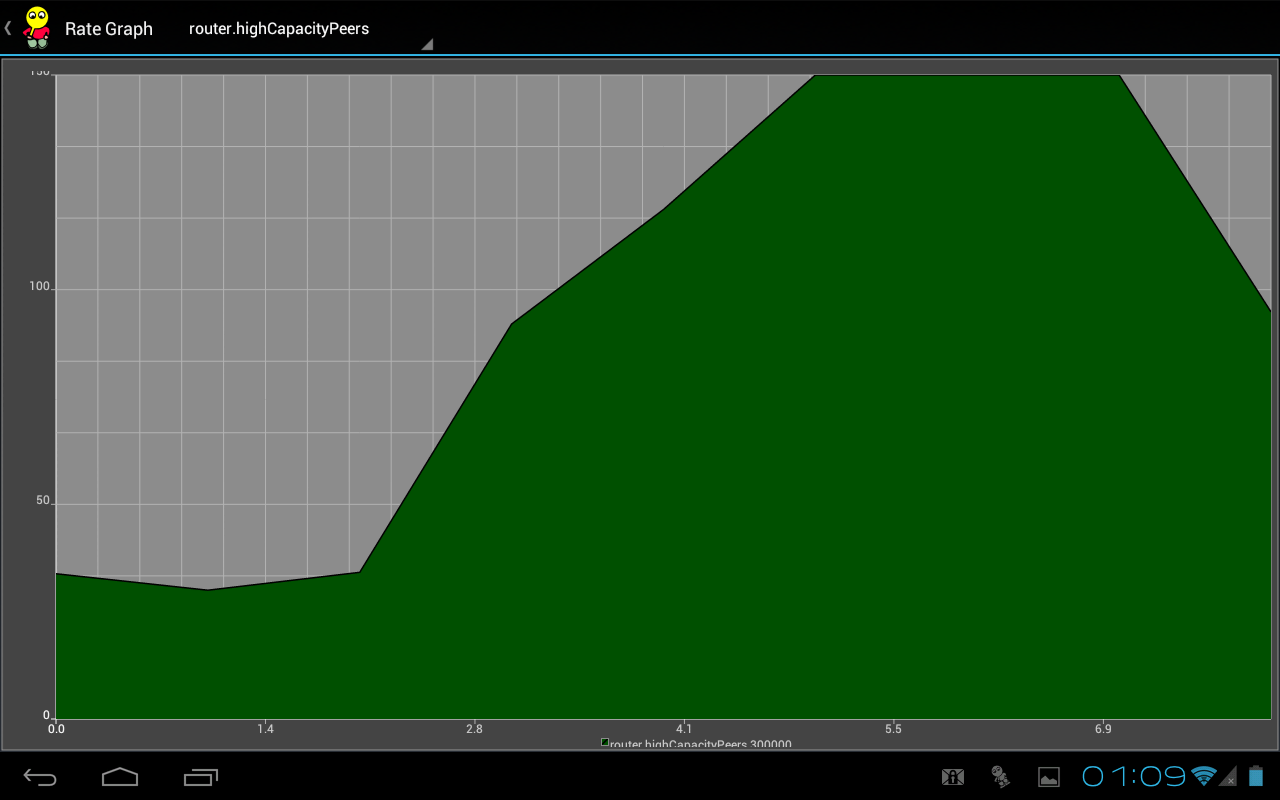Tap the I2P mascot app icon

click(x=37, y=28)
